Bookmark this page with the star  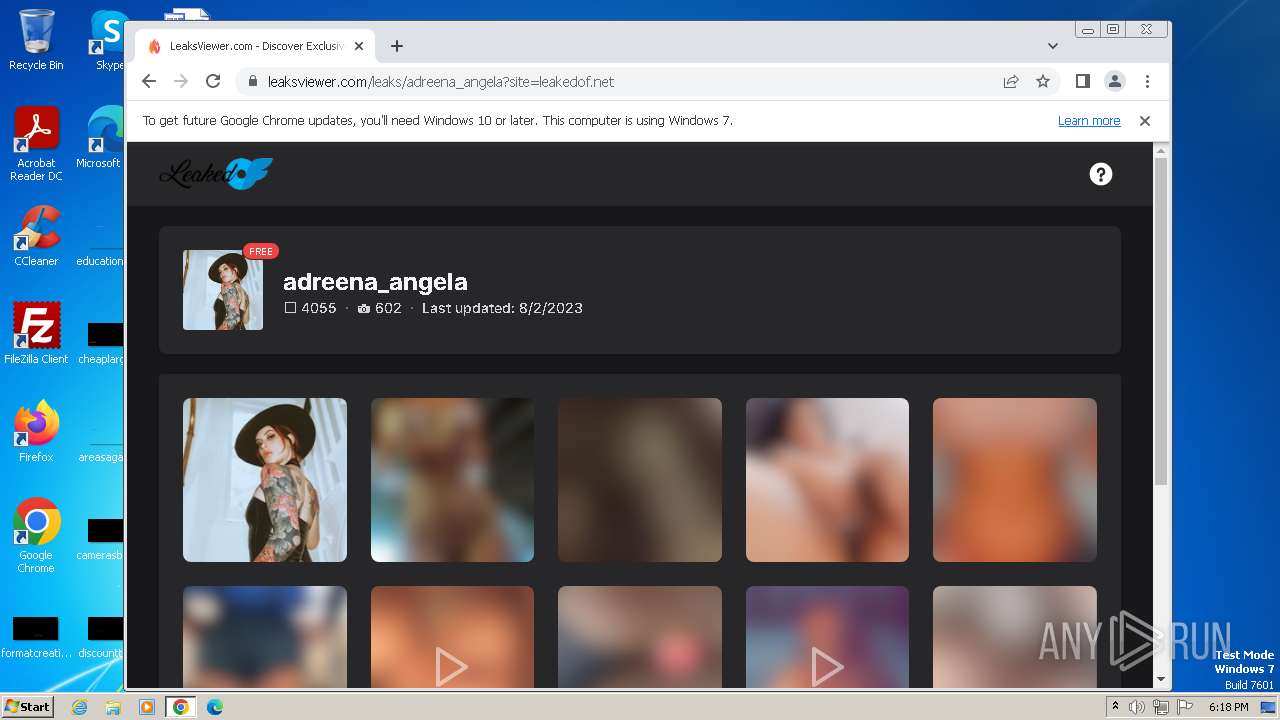point(1043,81)
